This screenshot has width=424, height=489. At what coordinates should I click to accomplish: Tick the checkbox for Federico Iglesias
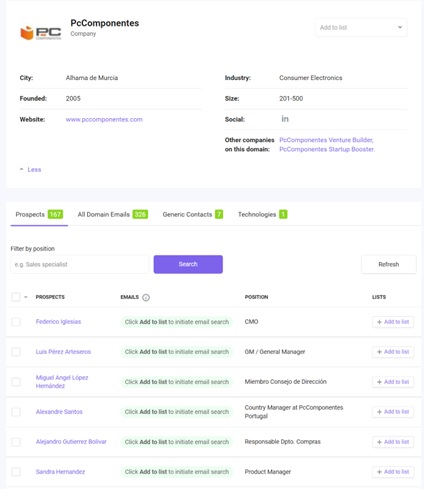[16, 322]
